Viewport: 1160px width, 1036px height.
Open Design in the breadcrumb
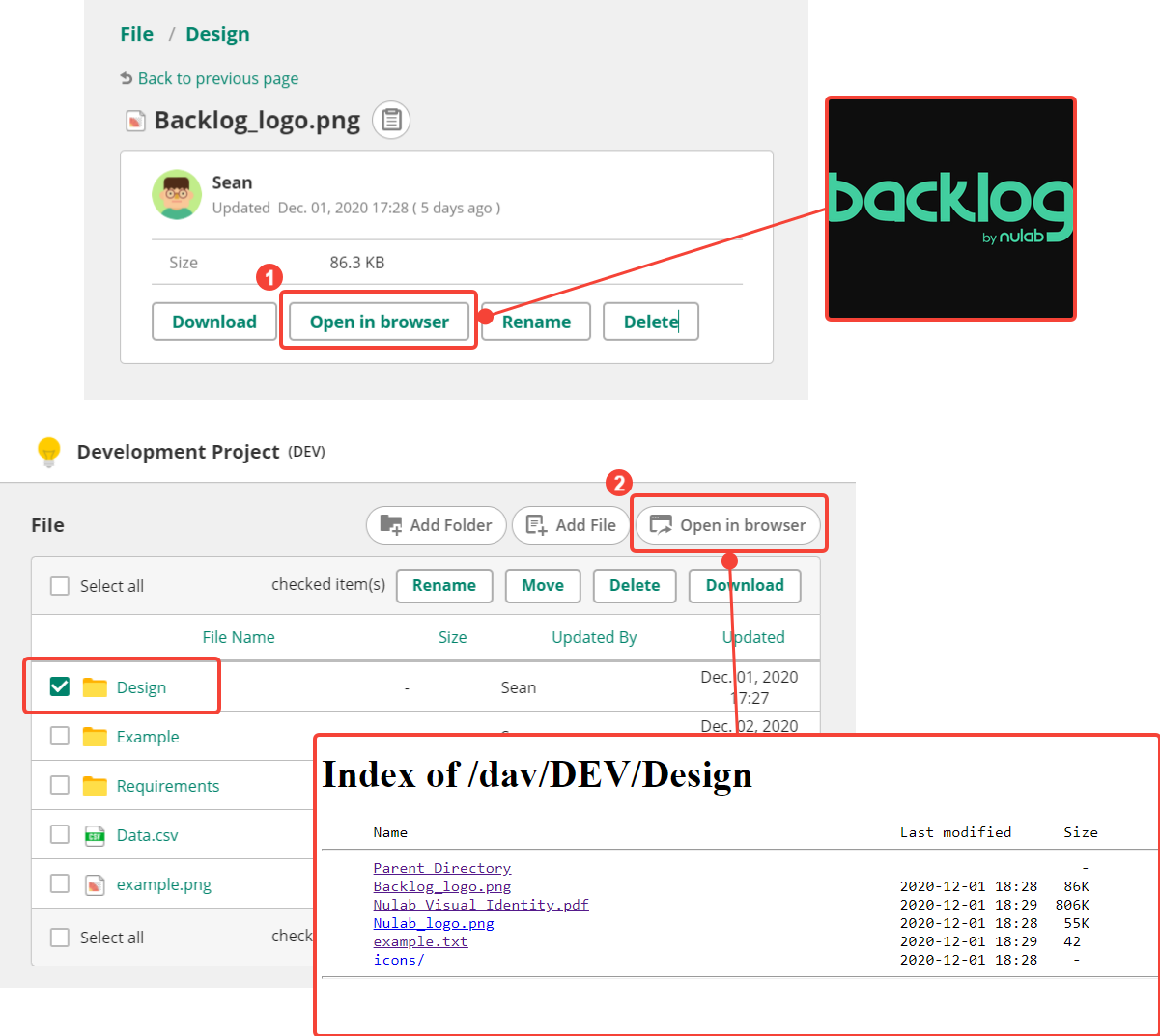pyautogui.click(x=217, y=34)
